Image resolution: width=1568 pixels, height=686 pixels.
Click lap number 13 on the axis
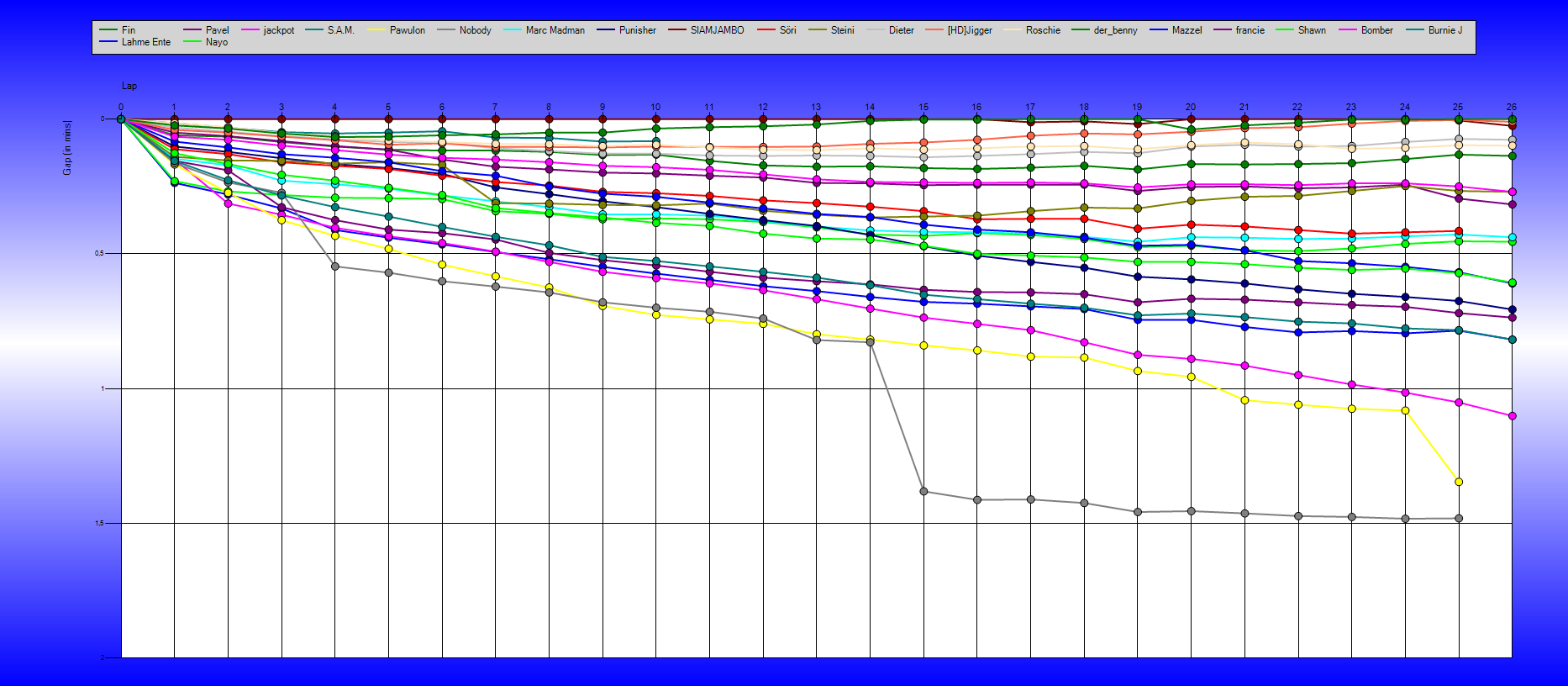[816, 108]
